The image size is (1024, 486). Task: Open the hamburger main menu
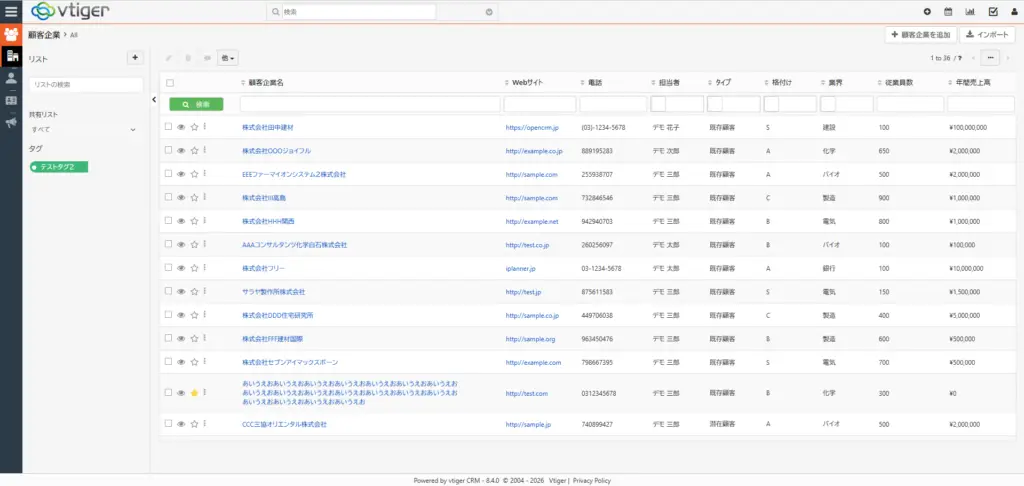pos(11,12)
